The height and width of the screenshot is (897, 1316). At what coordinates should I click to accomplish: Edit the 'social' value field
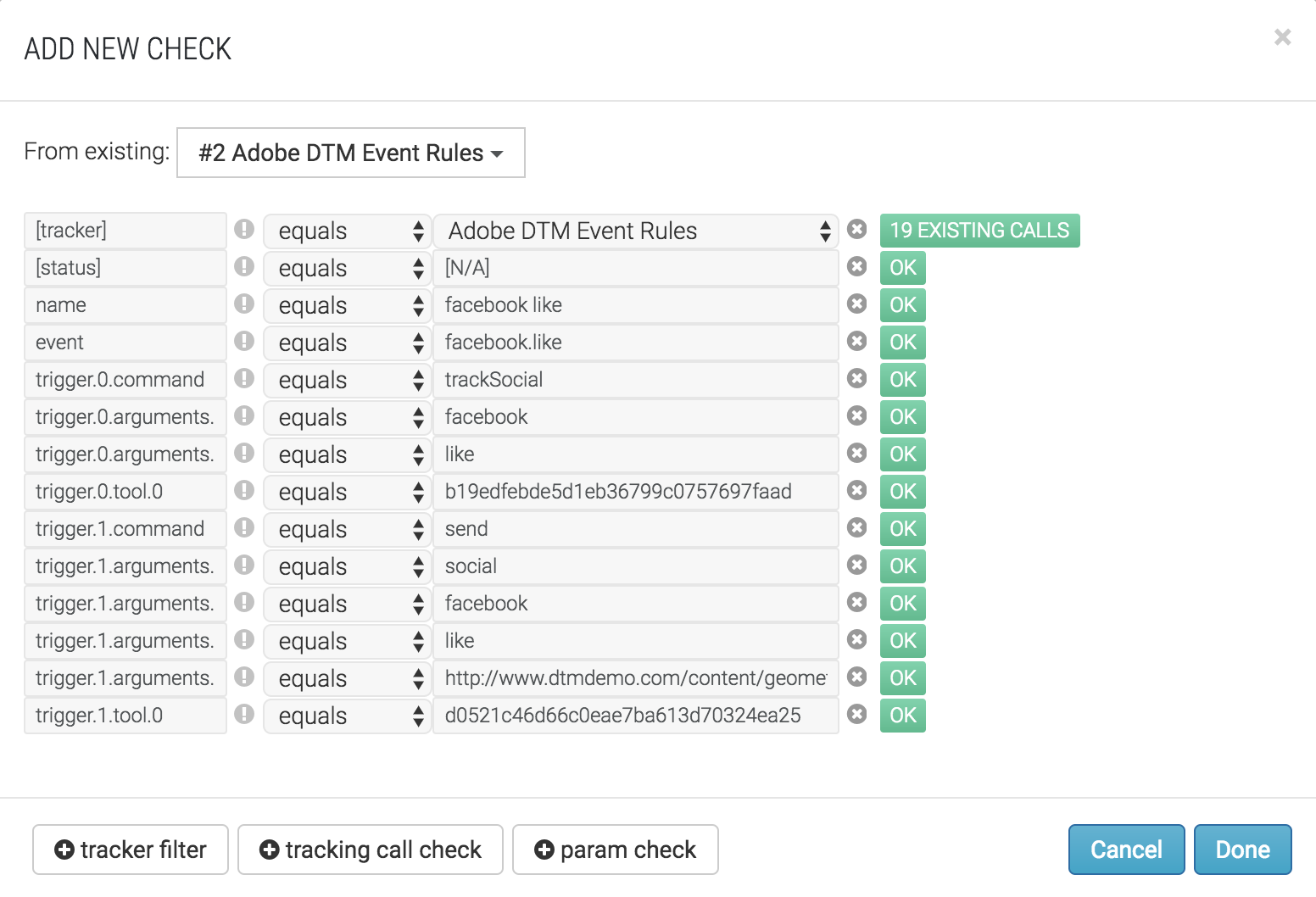click(x=636, y=566)
